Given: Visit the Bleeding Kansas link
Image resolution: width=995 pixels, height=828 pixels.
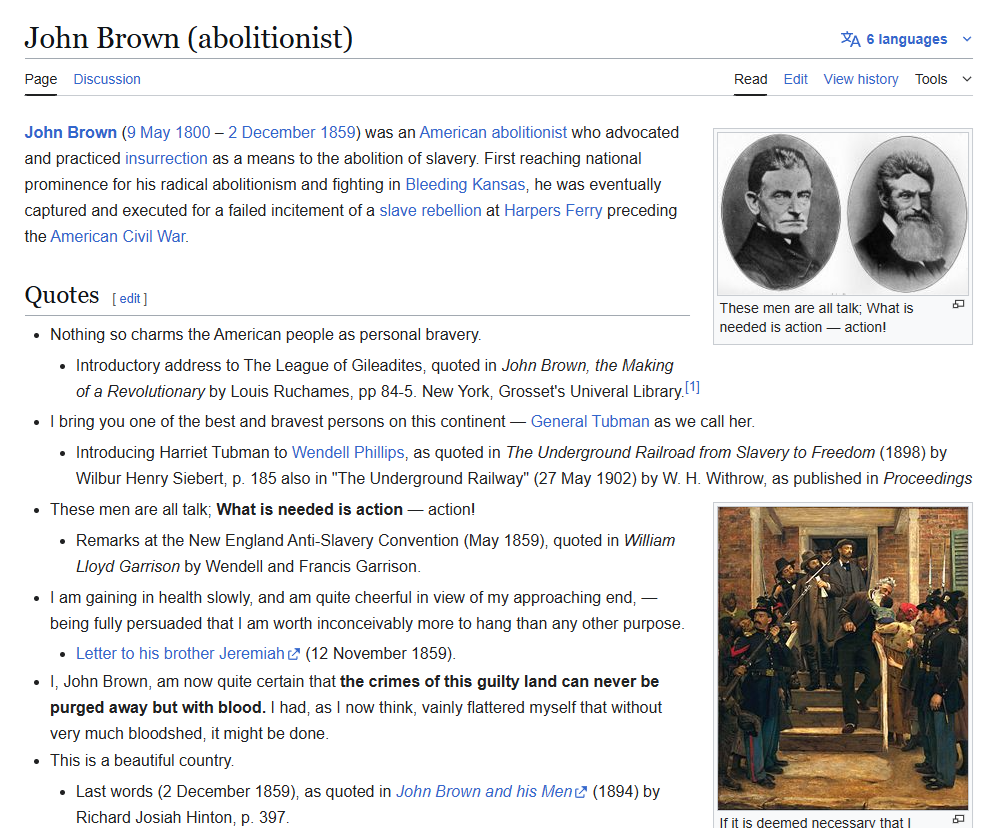Looking at the screenshot, I should pyautogui.click(x=465, y=185).
